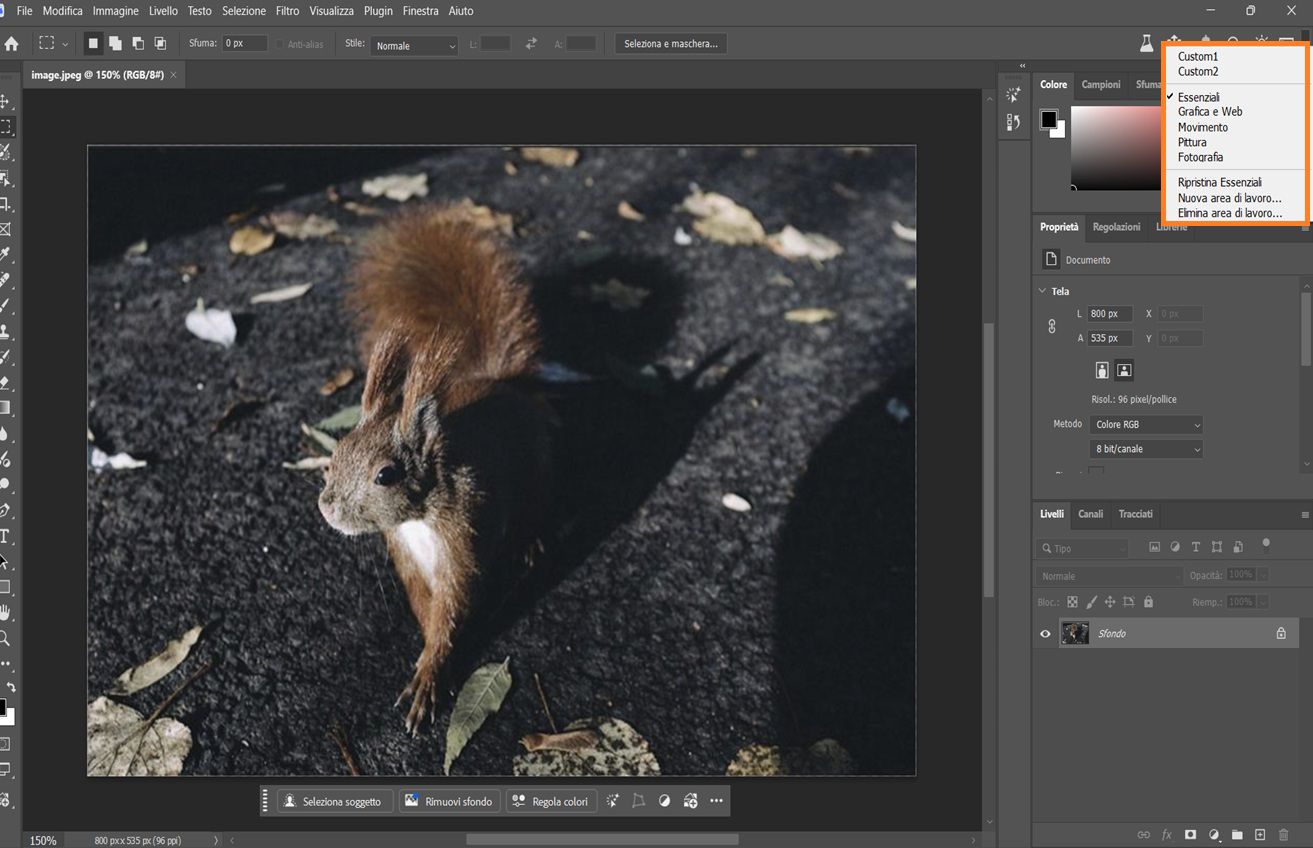The width and height of the screenshot is (1313, 848).
Task: Click the Rimuovi sfondo button
Action: pos(449,800)
